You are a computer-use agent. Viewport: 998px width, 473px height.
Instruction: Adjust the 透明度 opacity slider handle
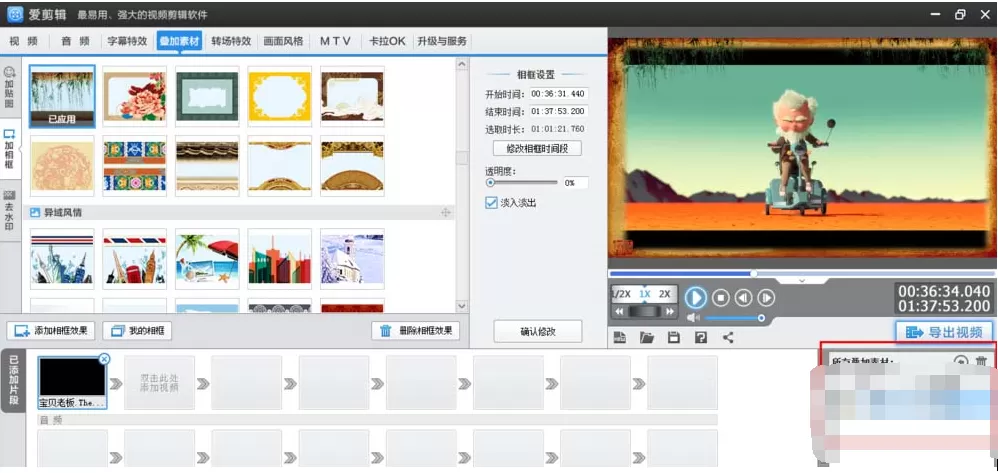[x=490, y=183]
